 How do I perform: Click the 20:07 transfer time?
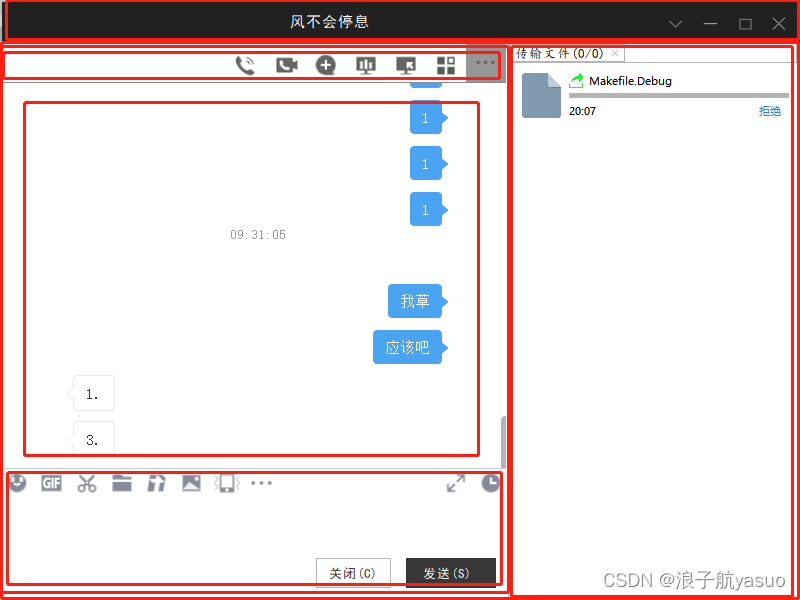[x=582, y=111]
